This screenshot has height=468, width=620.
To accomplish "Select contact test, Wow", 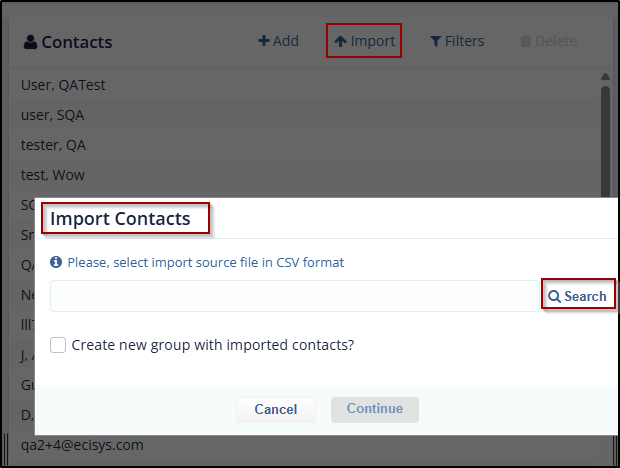I will [53, 175].
